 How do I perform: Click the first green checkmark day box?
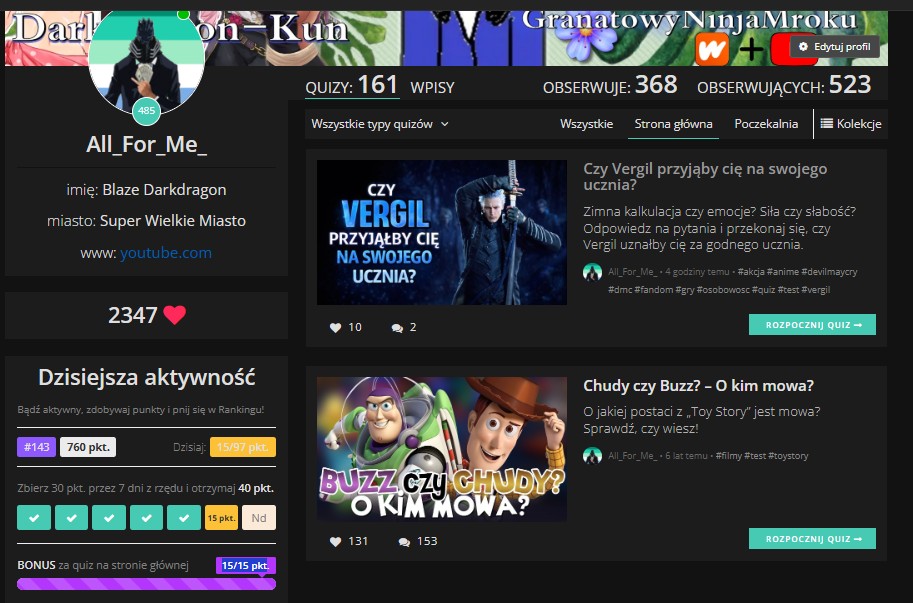35,517
